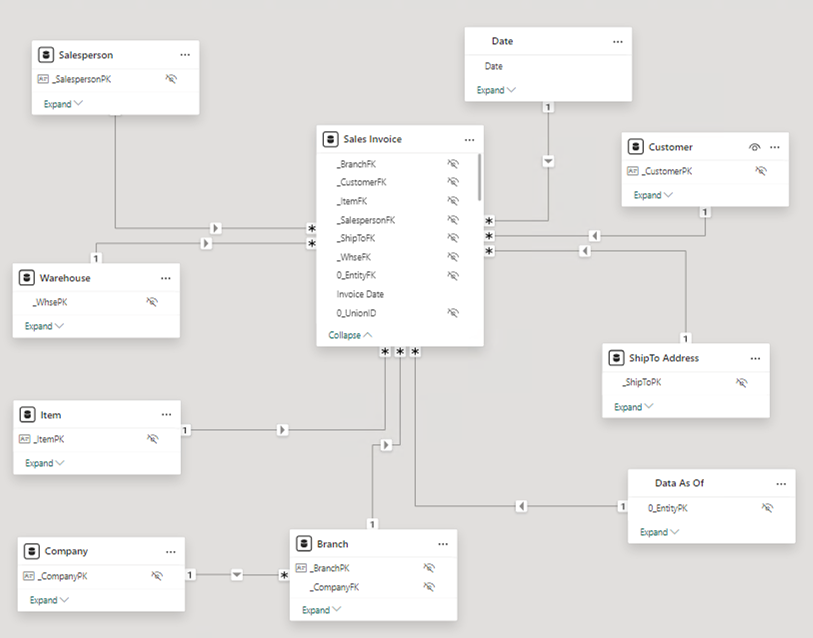Click the Salesperson table database icon
Screen dimensions: 813x638
coord(45,55)
